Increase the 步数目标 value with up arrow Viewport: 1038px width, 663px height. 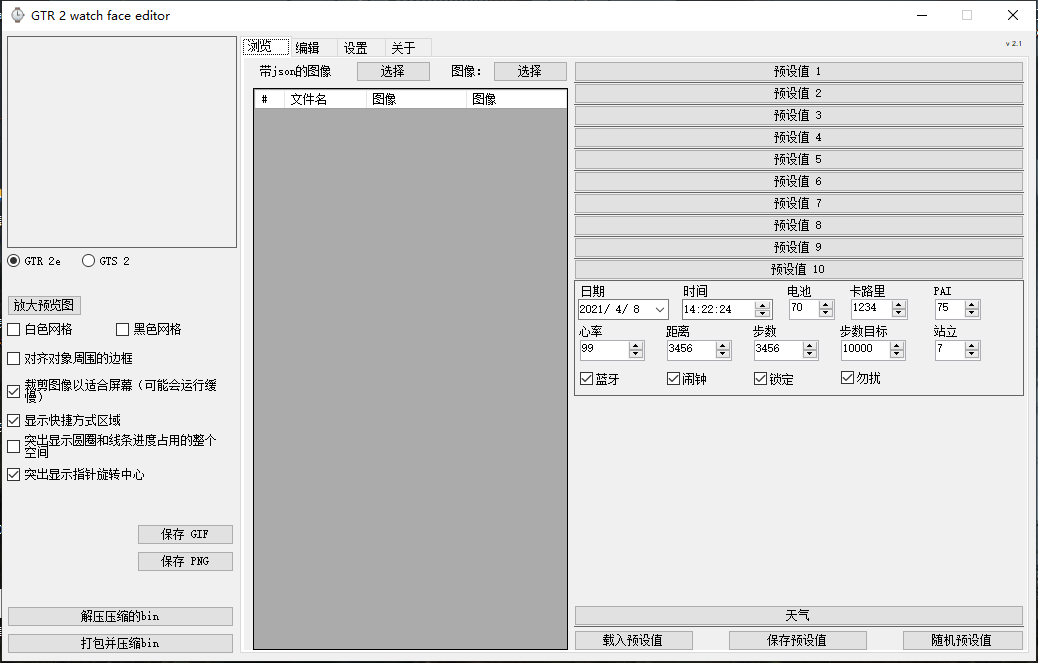(x=897, y=345)
